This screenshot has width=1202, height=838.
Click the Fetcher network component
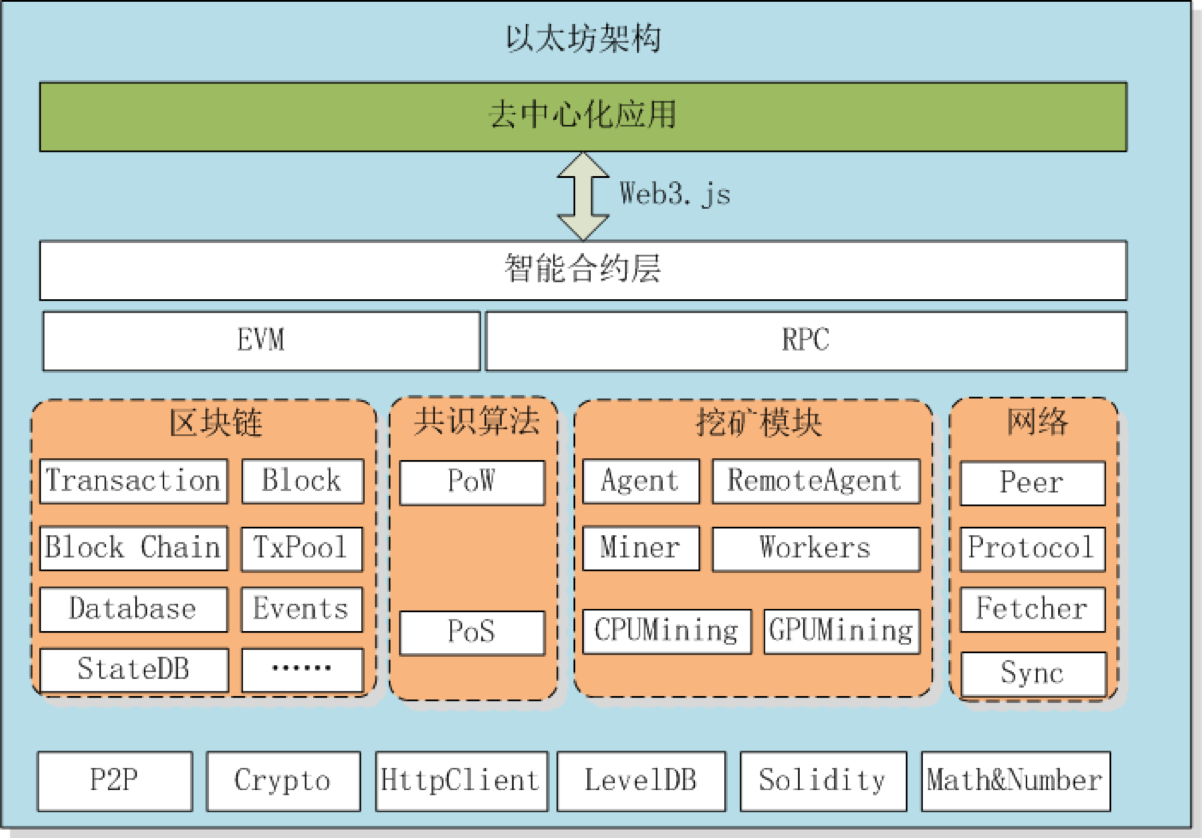click(x=1031, y=609)
